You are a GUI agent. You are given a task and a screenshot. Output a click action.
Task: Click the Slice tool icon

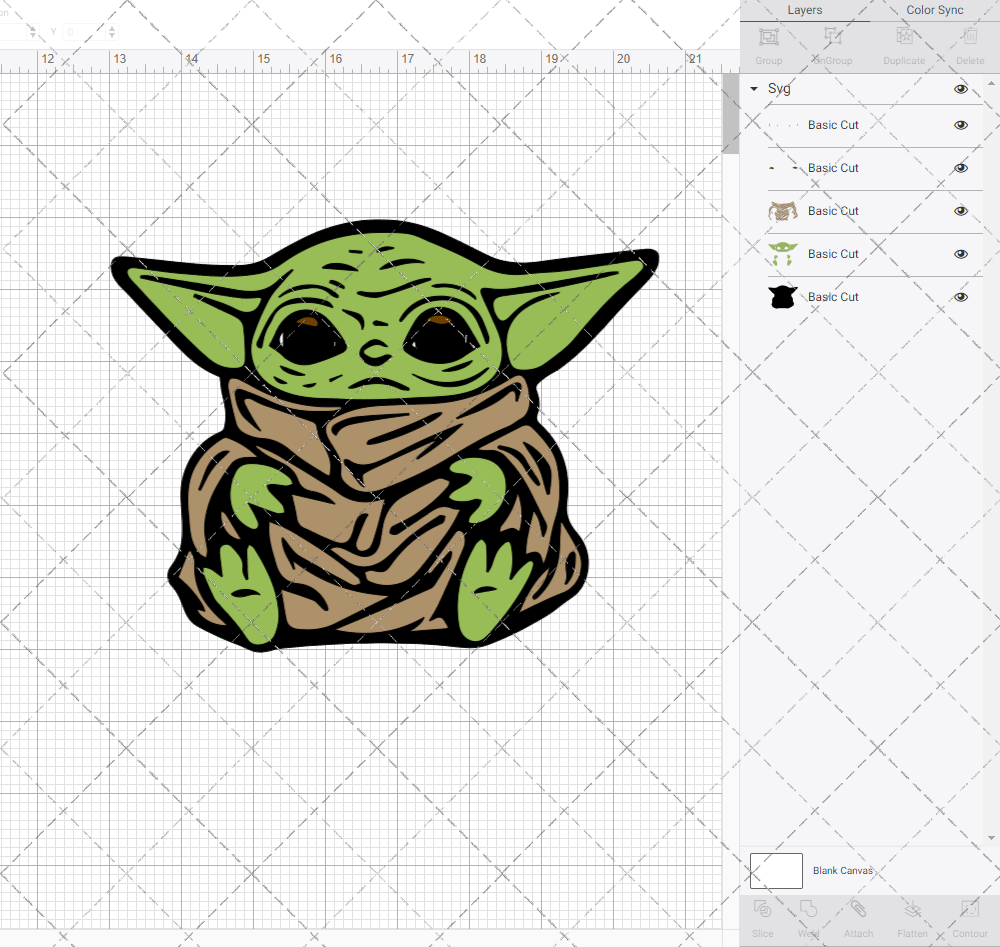pyautogui.click(x=762, y=908)
